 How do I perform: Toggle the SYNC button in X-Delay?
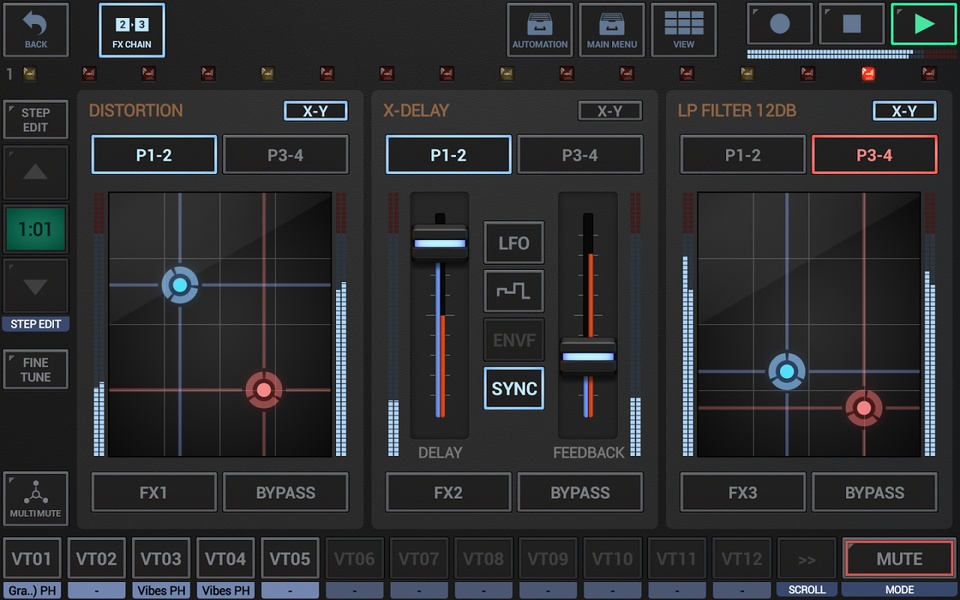(514, 388)
